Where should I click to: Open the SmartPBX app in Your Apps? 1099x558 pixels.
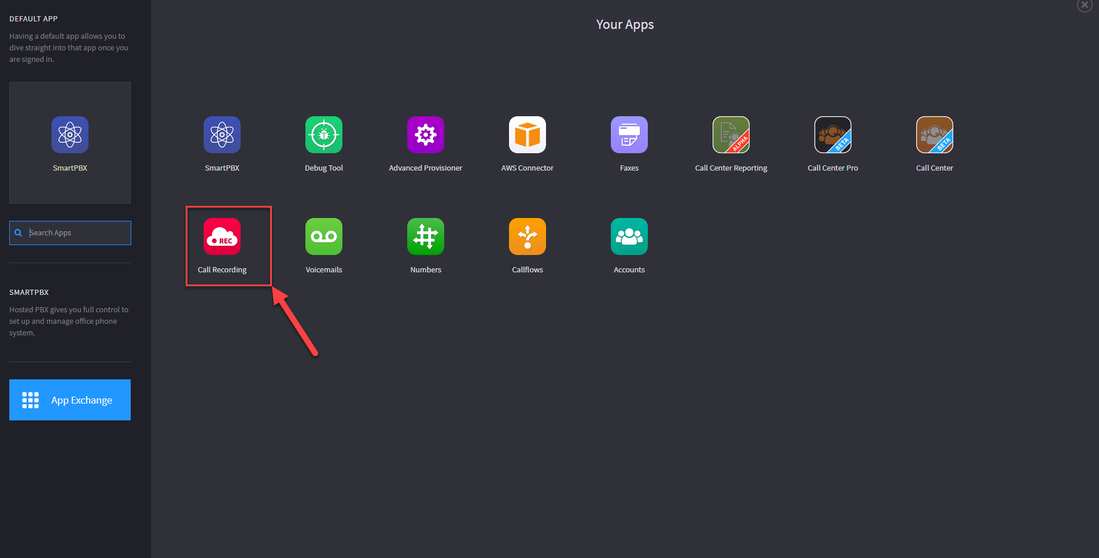point(222,135)
